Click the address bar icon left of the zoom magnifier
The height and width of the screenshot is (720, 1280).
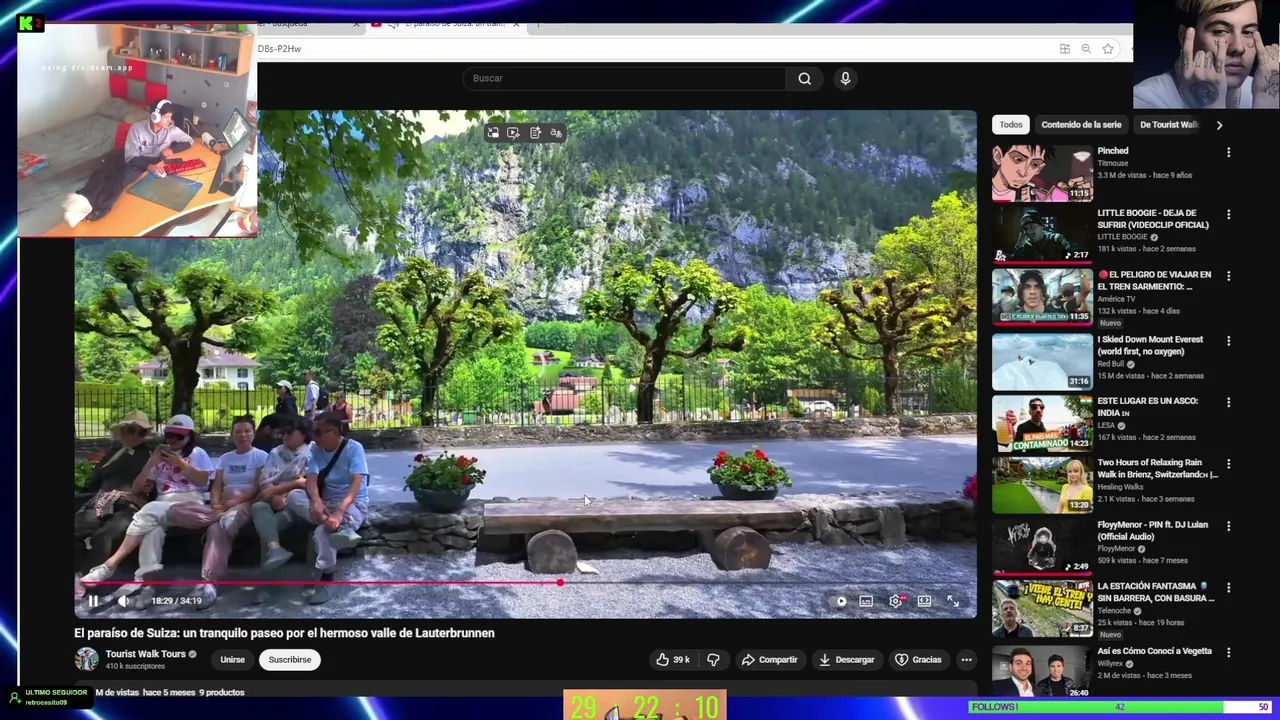1065,49
